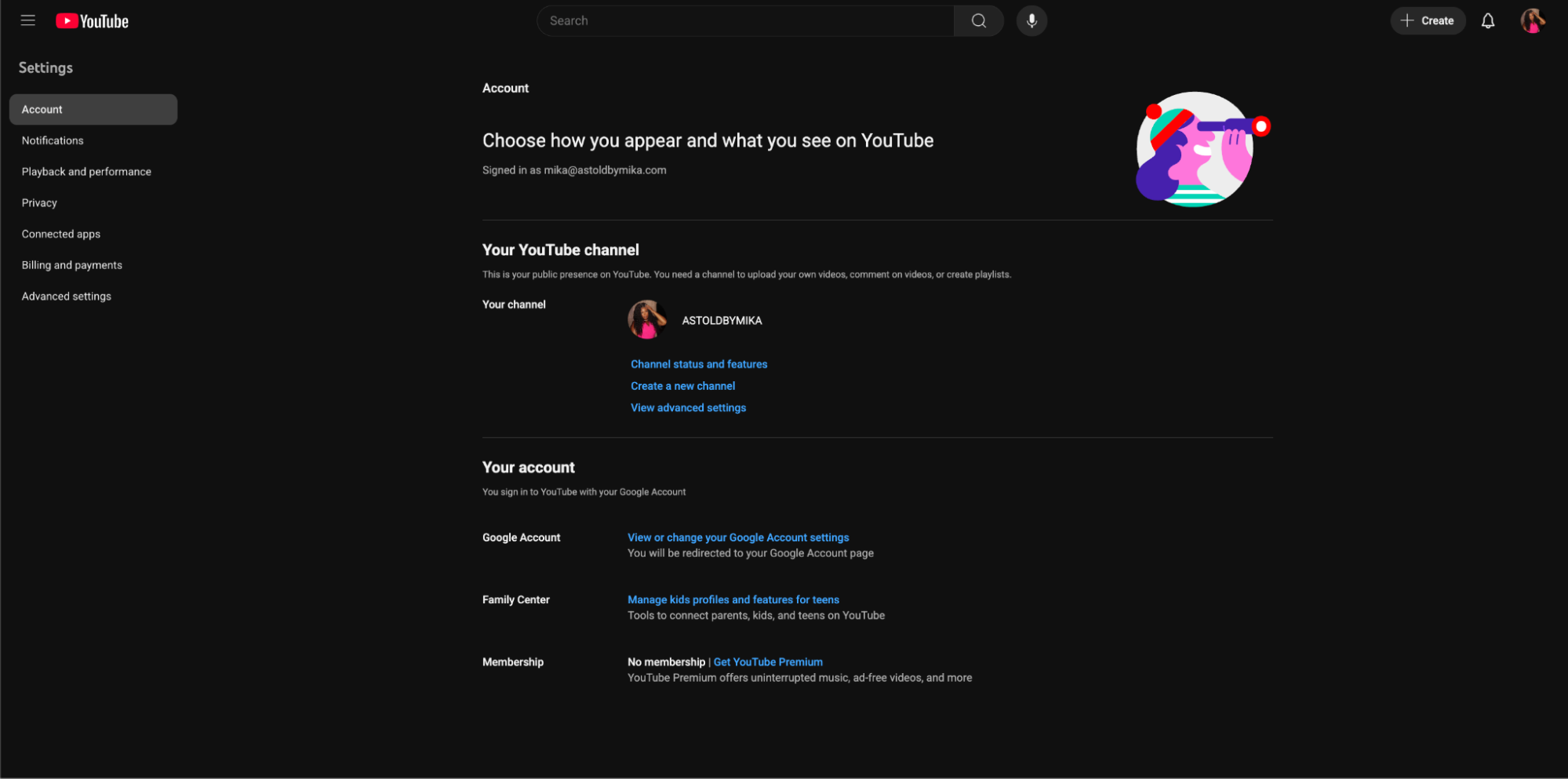The image size is (1568, 779).
Task: Open your profile avatar menu
Action: point(1531,20)
